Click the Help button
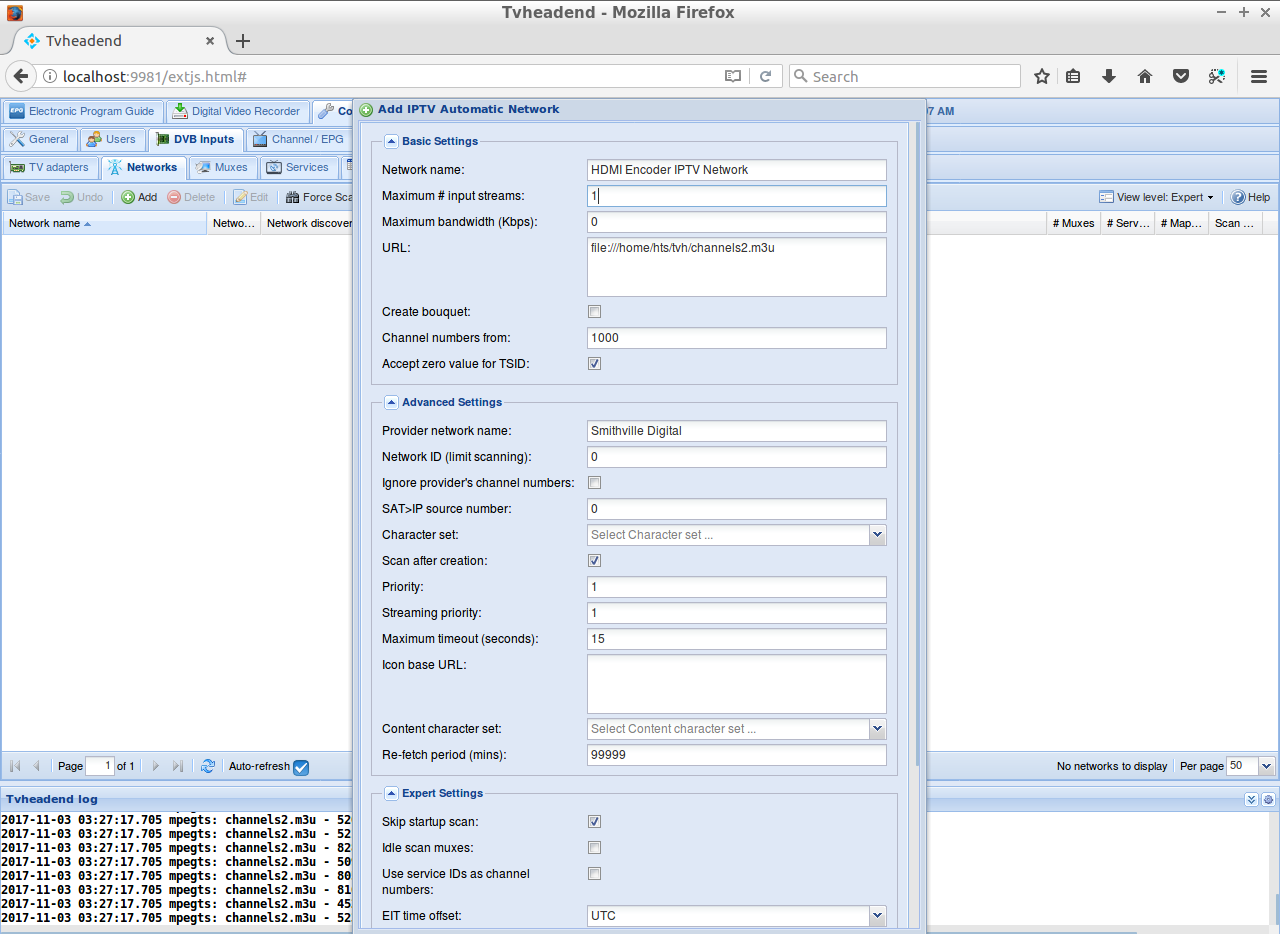1280x934 pixels. click(x=1249, y=197)
